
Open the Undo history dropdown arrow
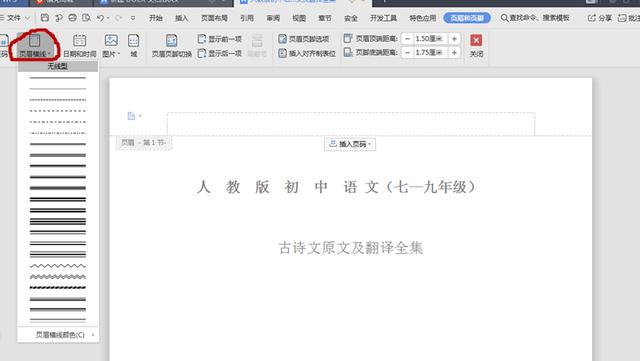coord(108,18)
